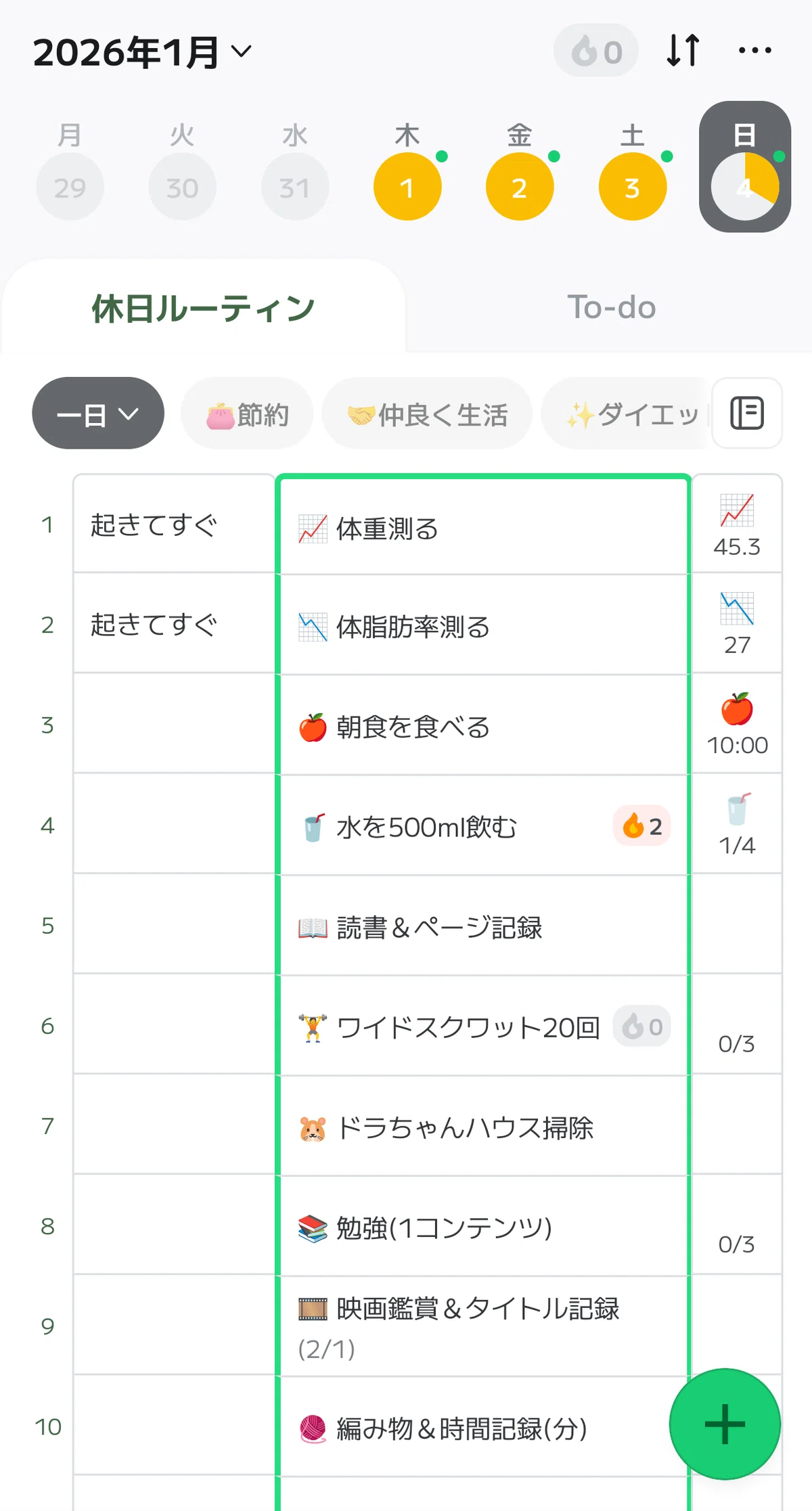Filter by the 節約 tag chip
The image size is (812, 1511).
tap(248, 415)
